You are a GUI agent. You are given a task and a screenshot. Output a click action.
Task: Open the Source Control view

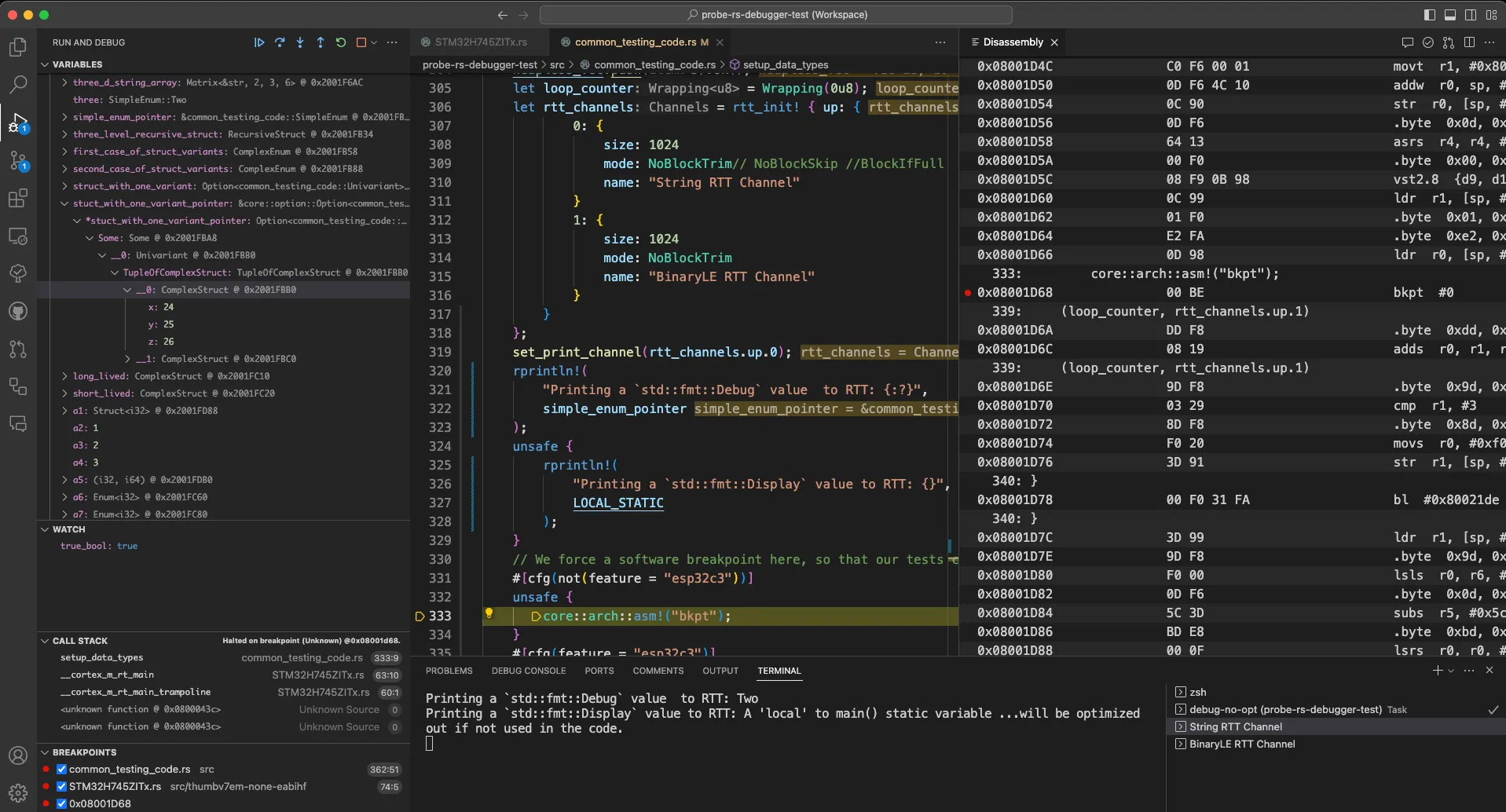click(18, 161)
